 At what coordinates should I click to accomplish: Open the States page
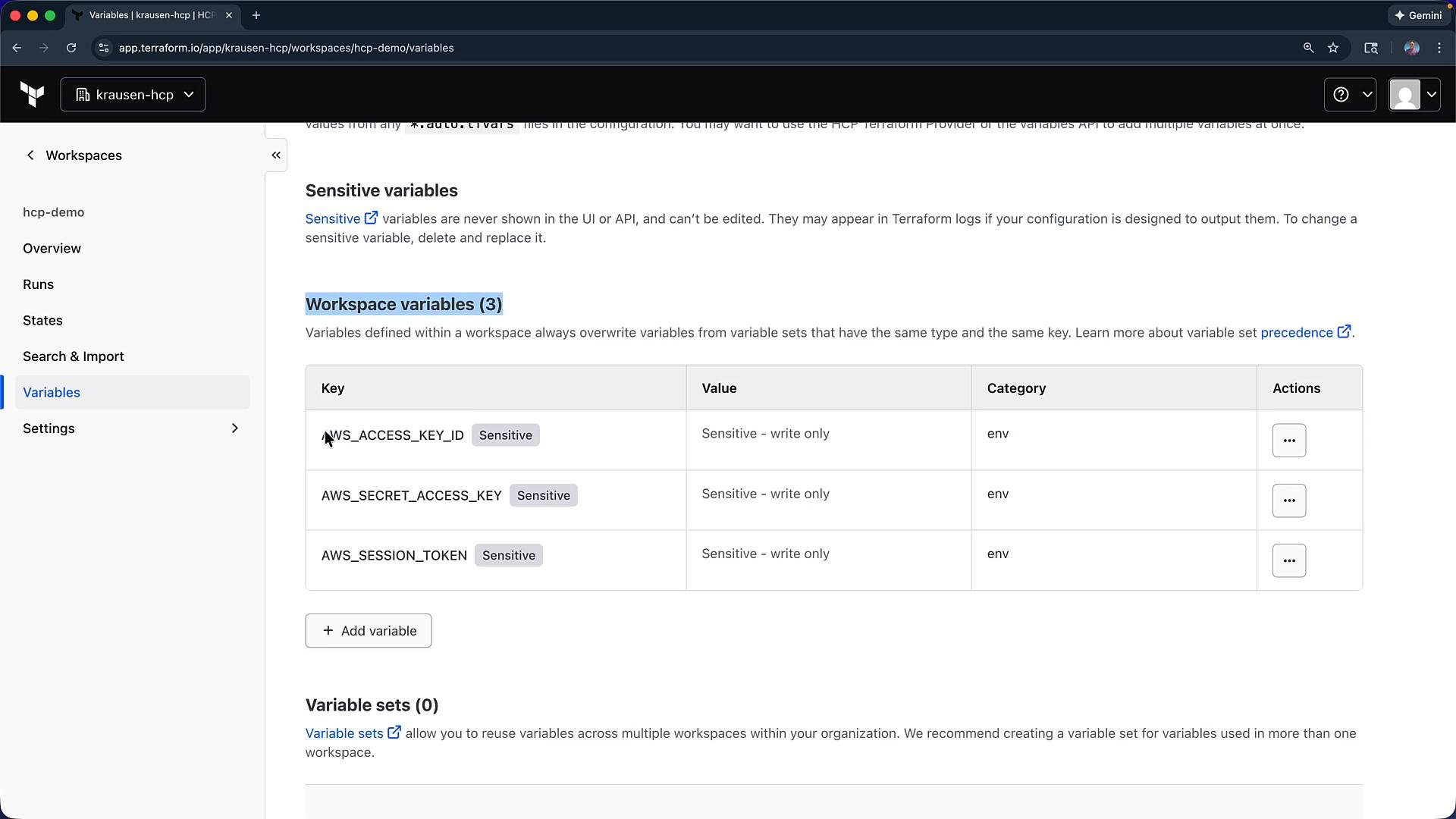[x=42, y=321]
